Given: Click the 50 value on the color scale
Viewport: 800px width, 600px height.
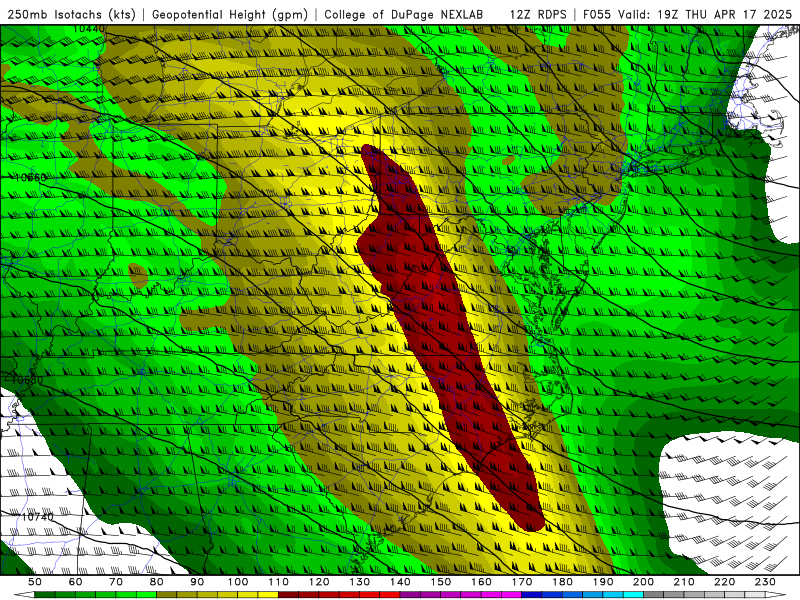Looking at the screenshot, I should click(x=35, y=582).
